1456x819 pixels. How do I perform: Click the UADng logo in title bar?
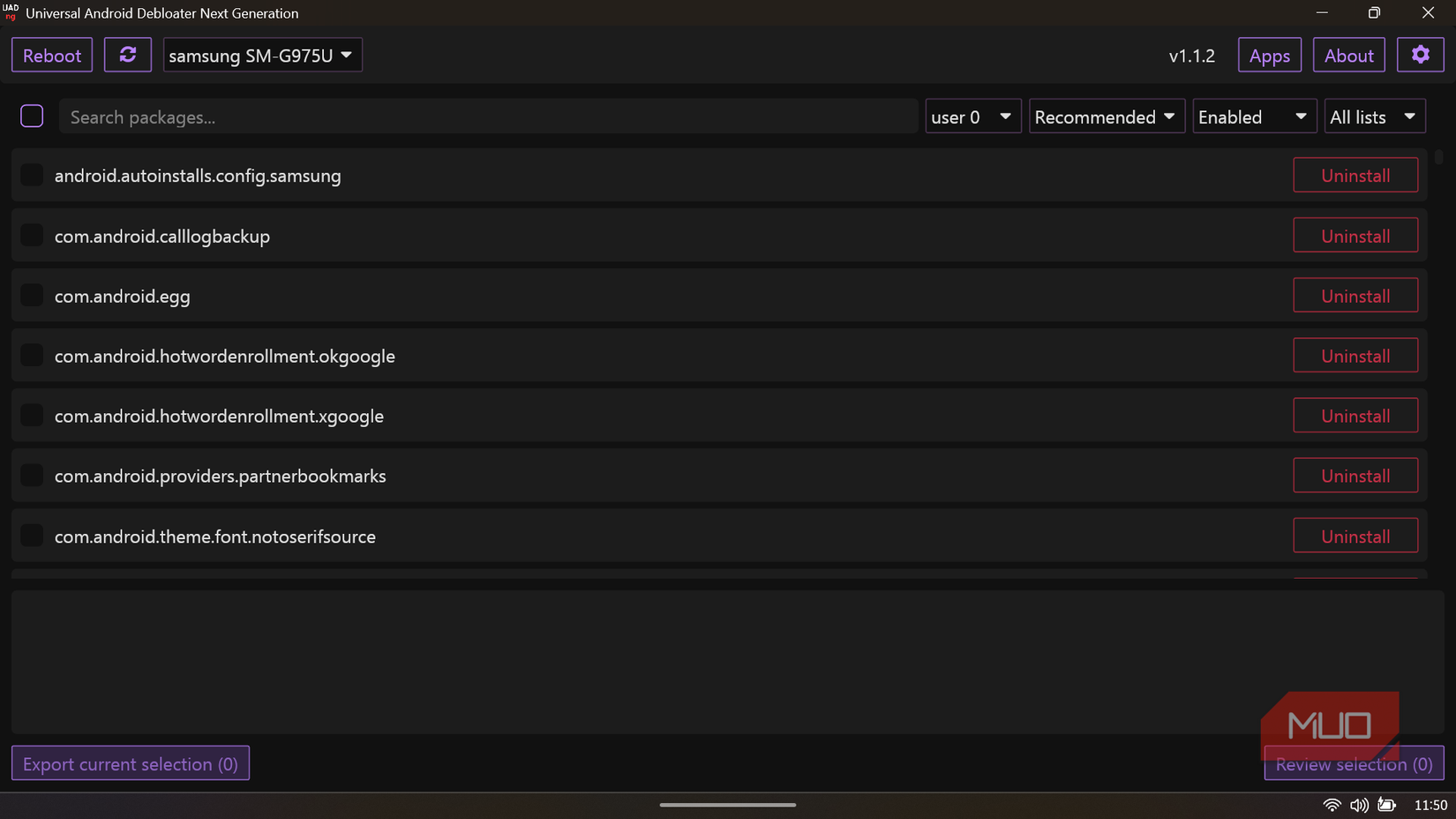click(11, 12)
